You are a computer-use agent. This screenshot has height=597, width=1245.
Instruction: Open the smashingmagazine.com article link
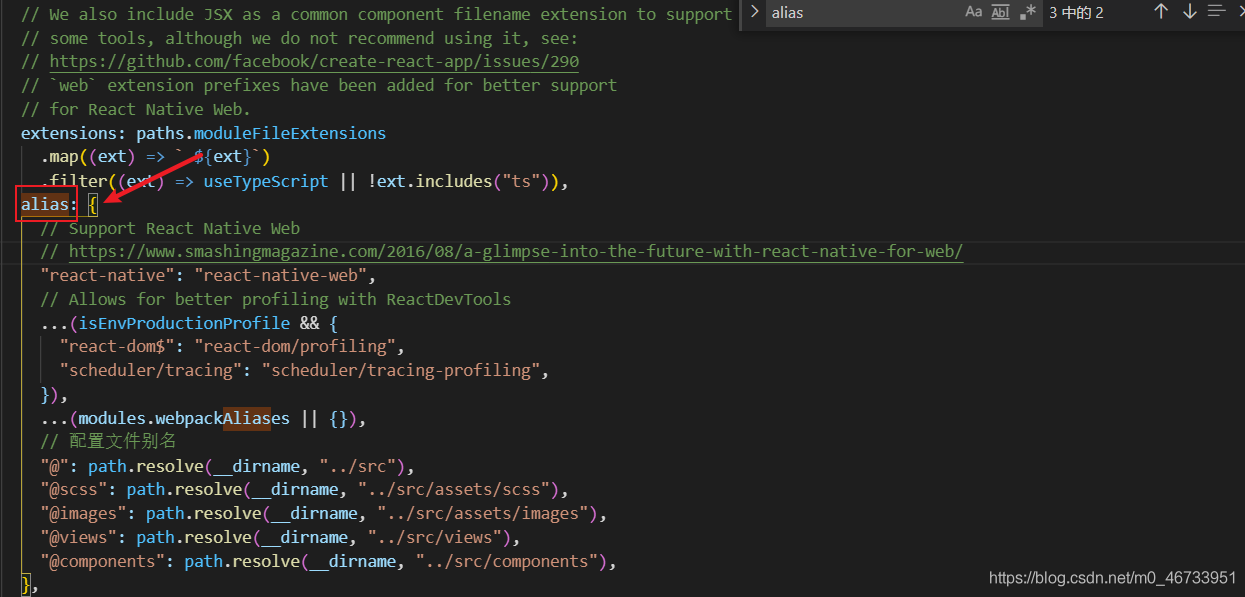515,252
